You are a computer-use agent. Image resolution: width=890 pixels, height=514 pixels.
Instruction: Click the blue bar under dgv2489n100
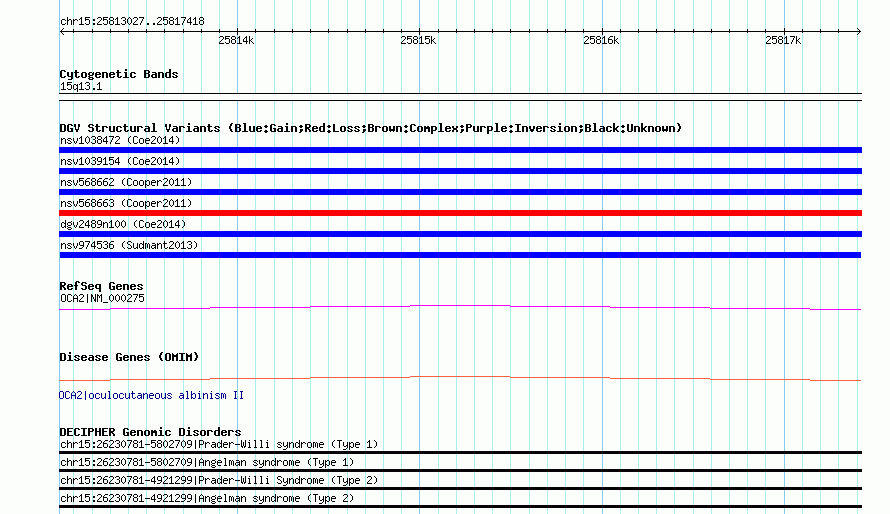tap(460, 234)
